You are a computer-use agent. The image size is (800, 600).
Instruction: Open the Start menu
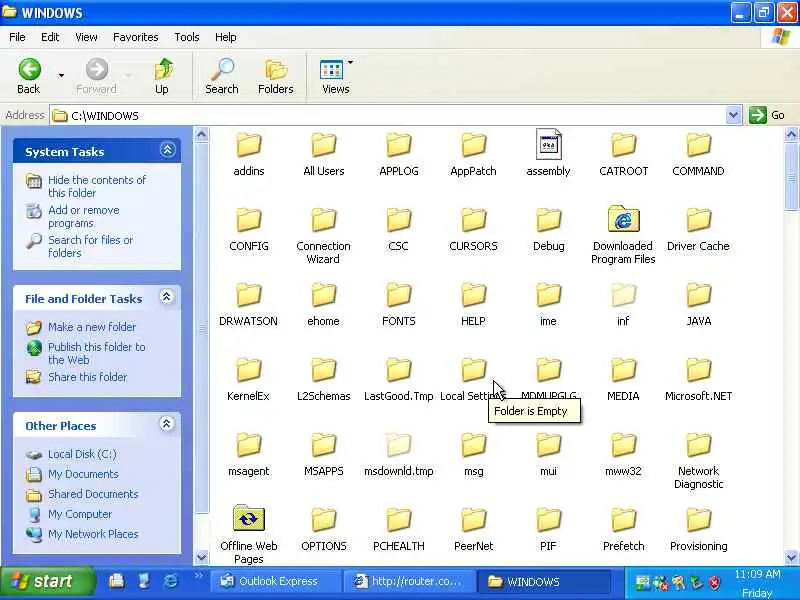pyautogui.click(x=46, y=582)
